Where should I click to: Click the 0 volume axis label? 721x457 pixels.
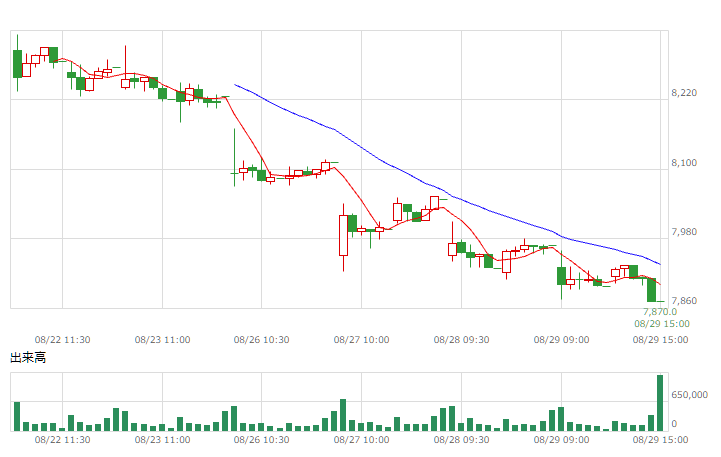(x=674, y=424)
